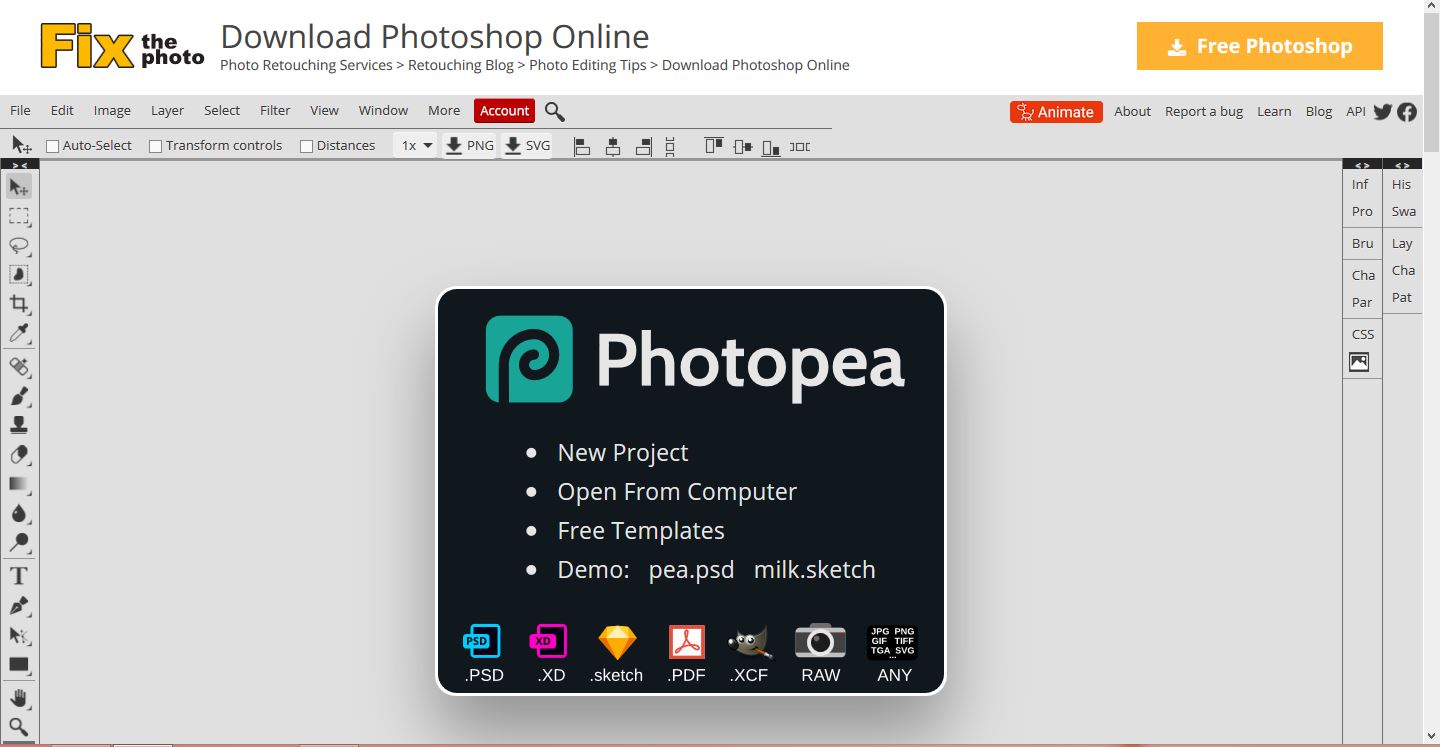
Task: Select the Move tool in left toolbar
Action: (19, 187)
